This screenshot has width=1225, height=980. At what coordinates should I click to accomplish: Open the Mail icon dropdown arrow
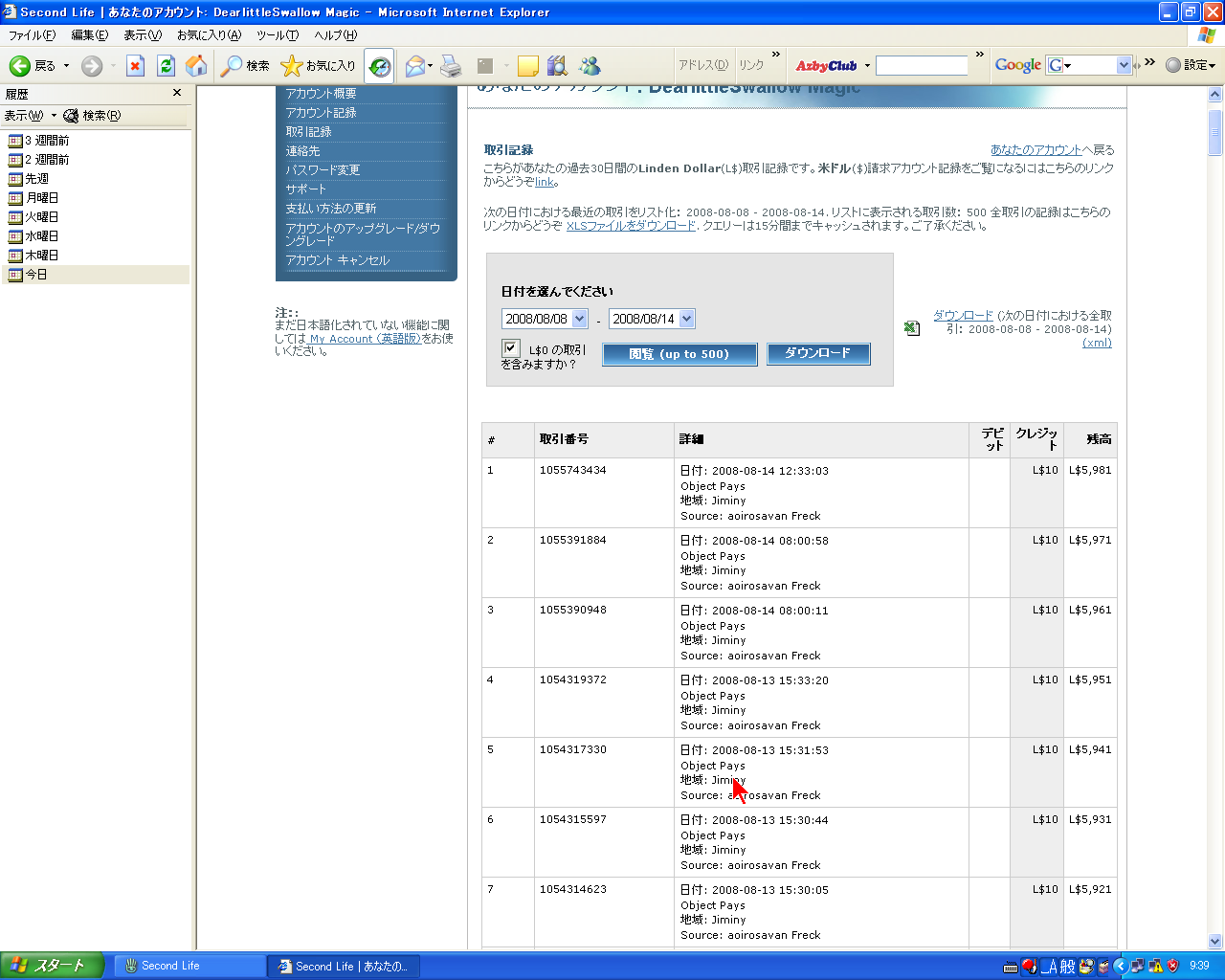[x=430, y=66]
